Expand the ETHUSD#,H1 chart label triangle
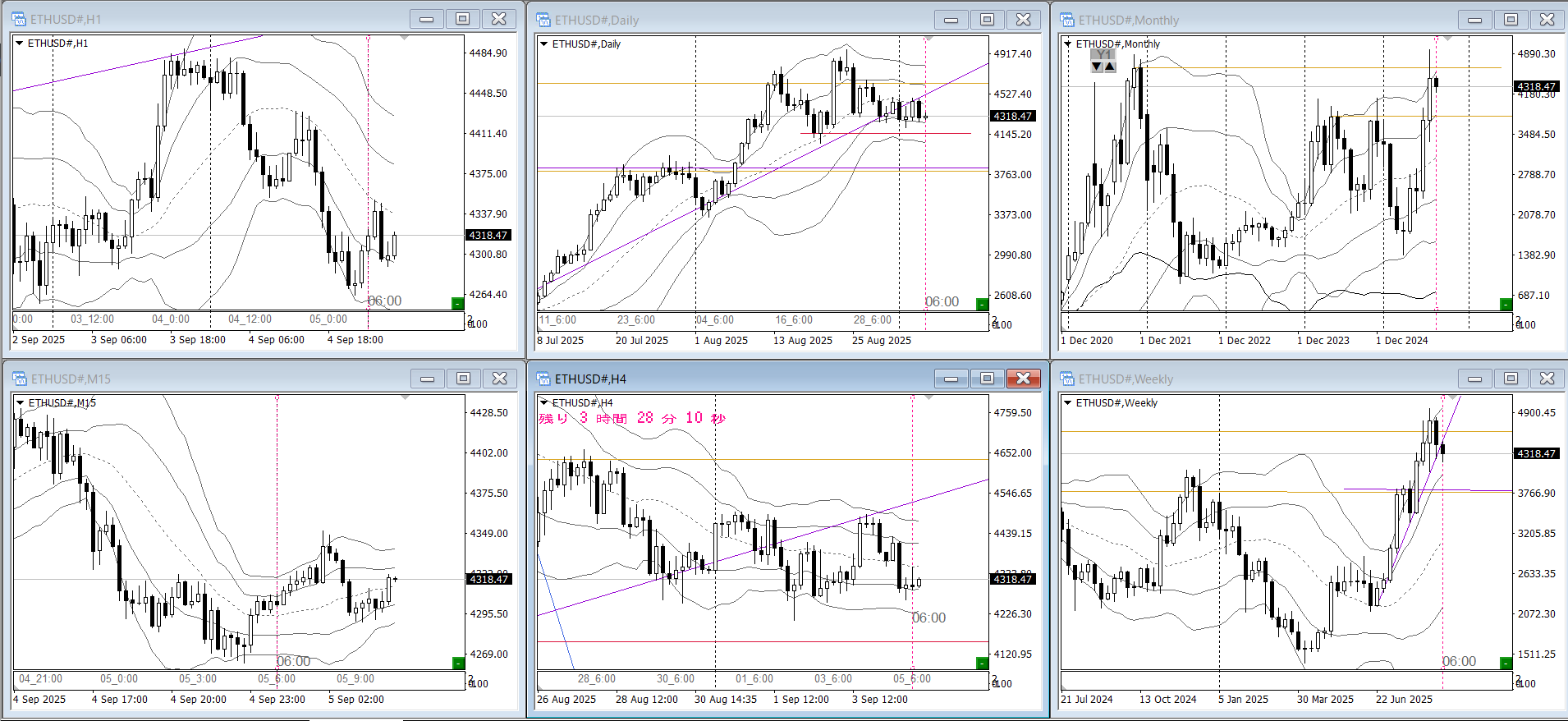The width and height of the screenshot is (1568, 721). (19, 44)
